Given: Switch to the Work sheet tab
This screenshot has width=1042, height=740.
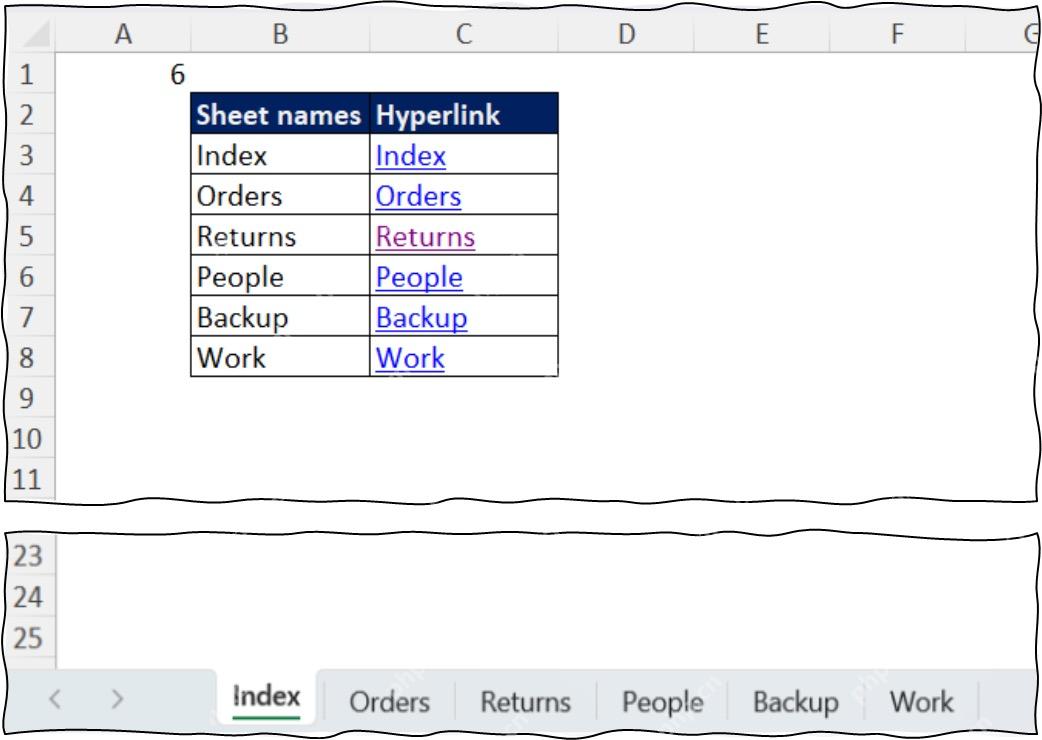Looking at the screenshot, I should 922,701.
